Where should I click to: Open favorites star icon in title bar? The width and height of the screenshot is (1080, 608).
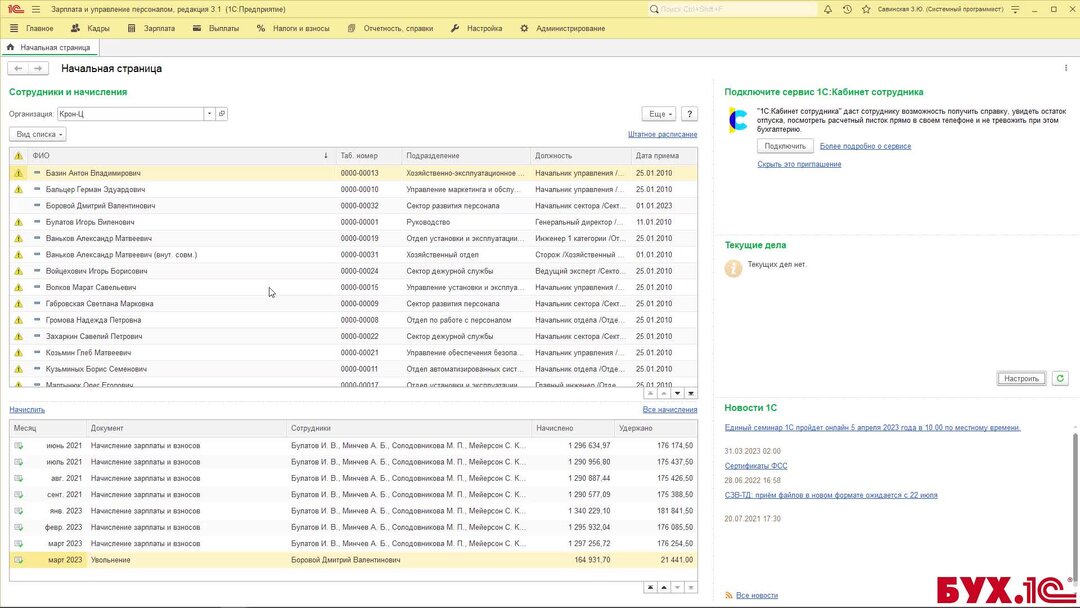867,9
